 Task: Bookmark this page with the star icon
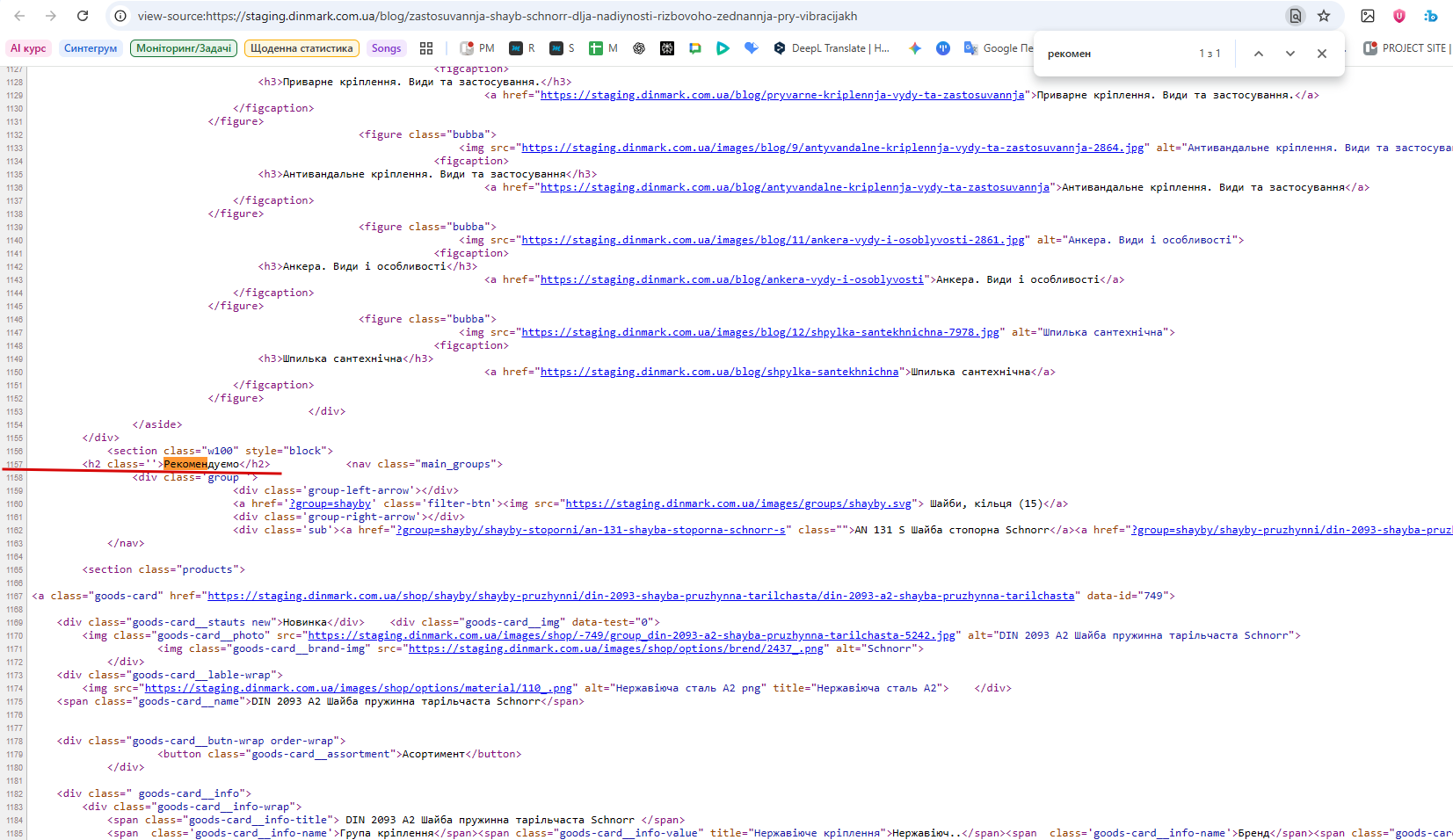tap(1324, 16)
